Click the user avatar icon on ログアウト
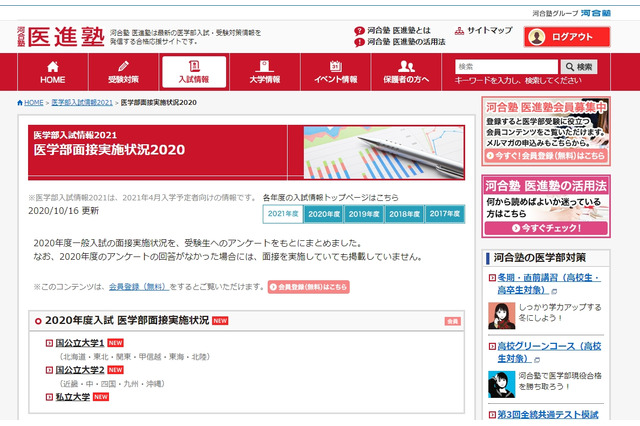The width and height of the screenshot is (640, 426). tap(537, 37)
